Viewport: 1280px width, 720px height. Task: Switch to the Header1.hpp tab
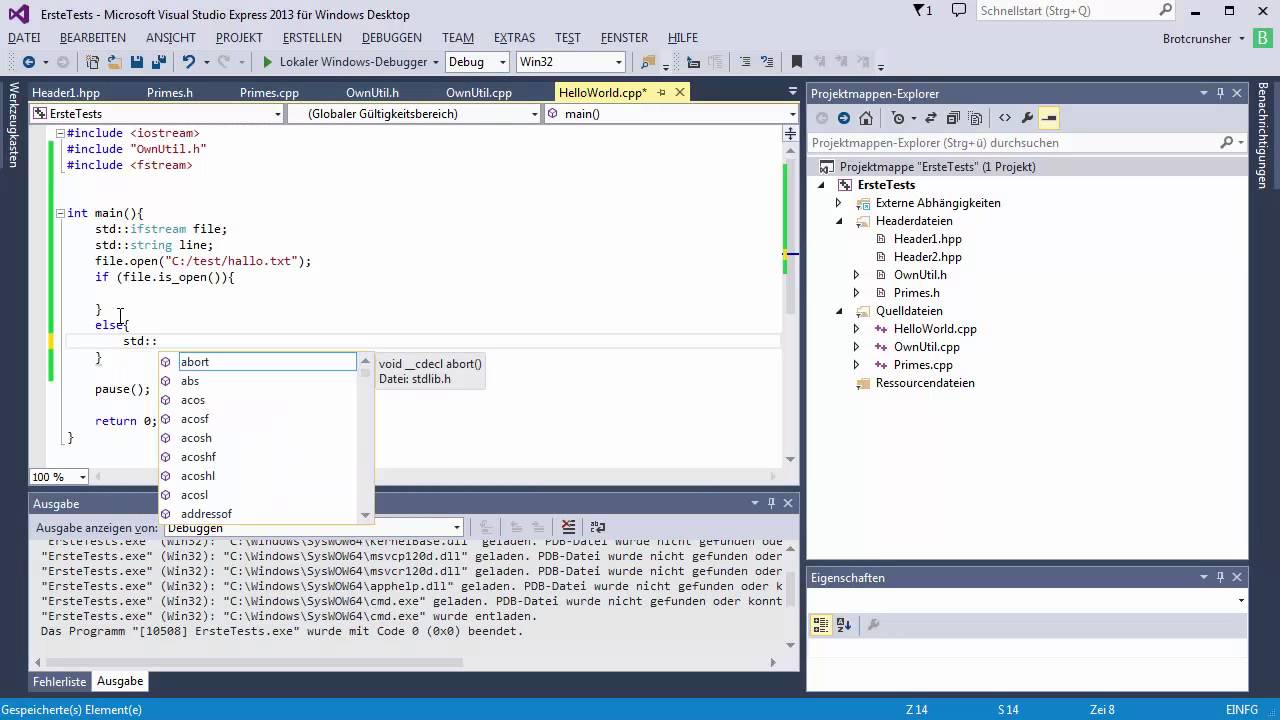click(66, 92)
